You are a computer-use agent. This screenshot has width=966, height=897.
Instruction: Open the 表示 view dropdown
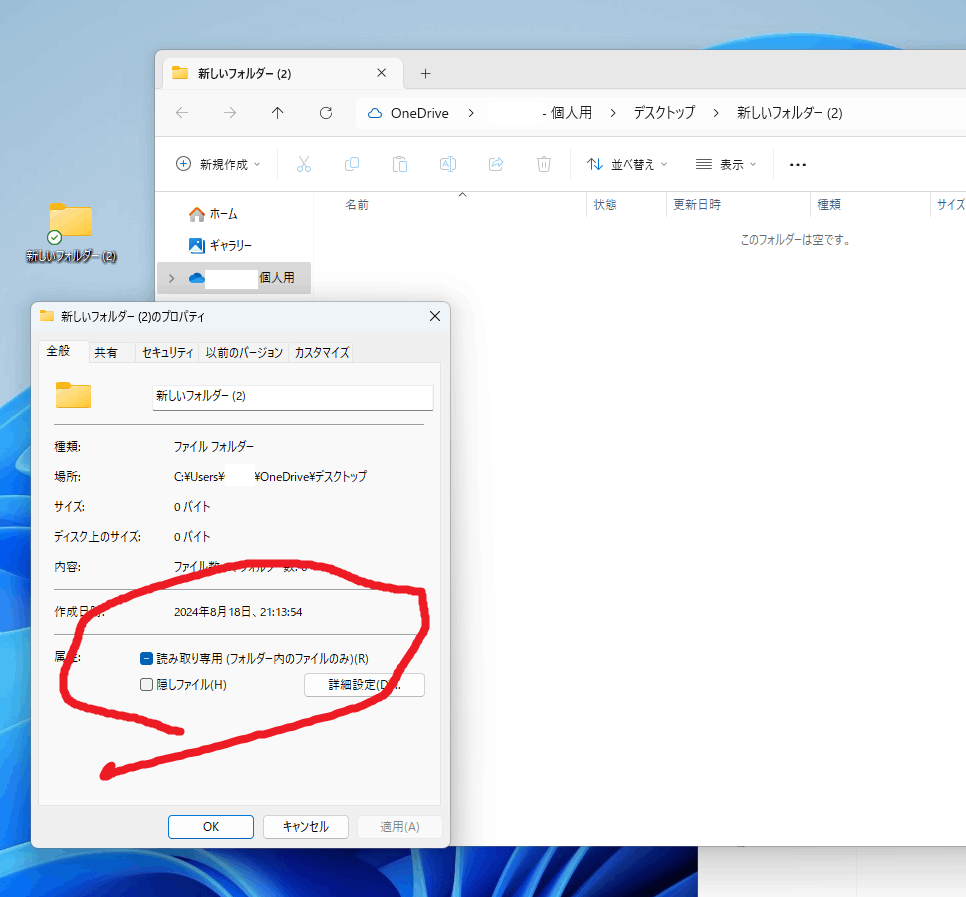tap(726, 164)
